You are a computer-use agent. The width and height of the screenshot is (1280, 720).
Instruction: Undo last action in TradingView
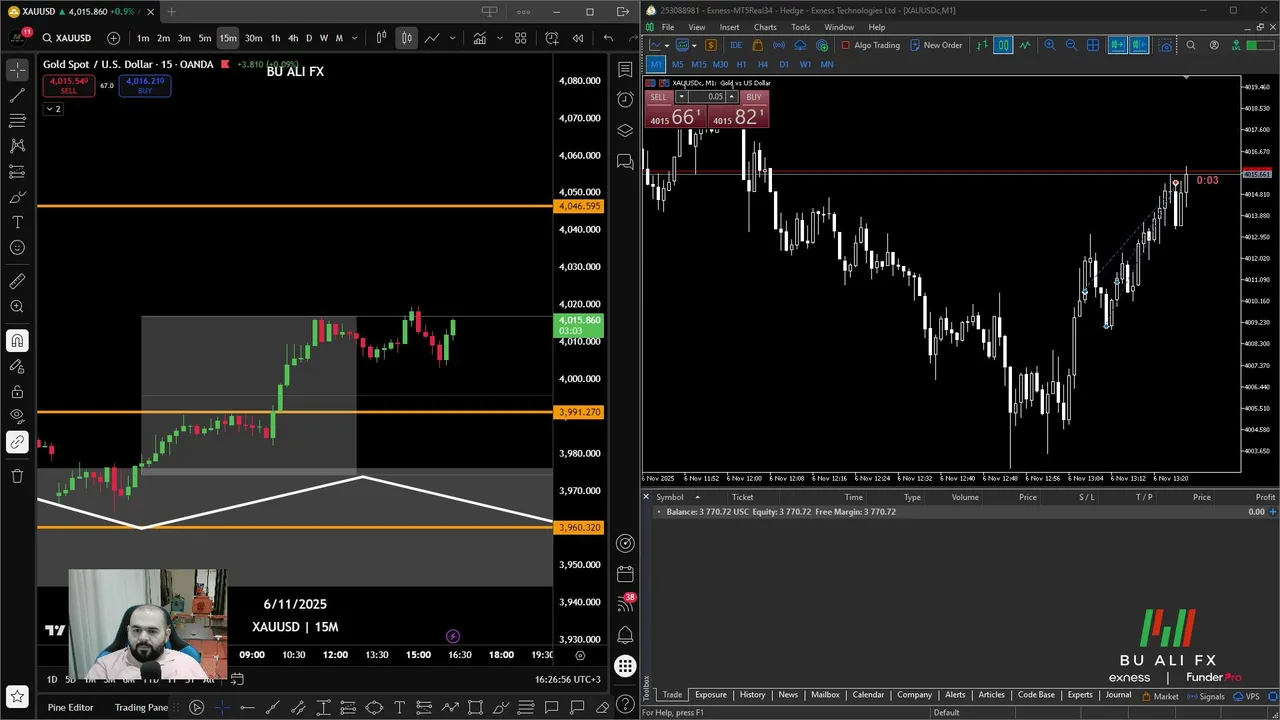(608, 38)
